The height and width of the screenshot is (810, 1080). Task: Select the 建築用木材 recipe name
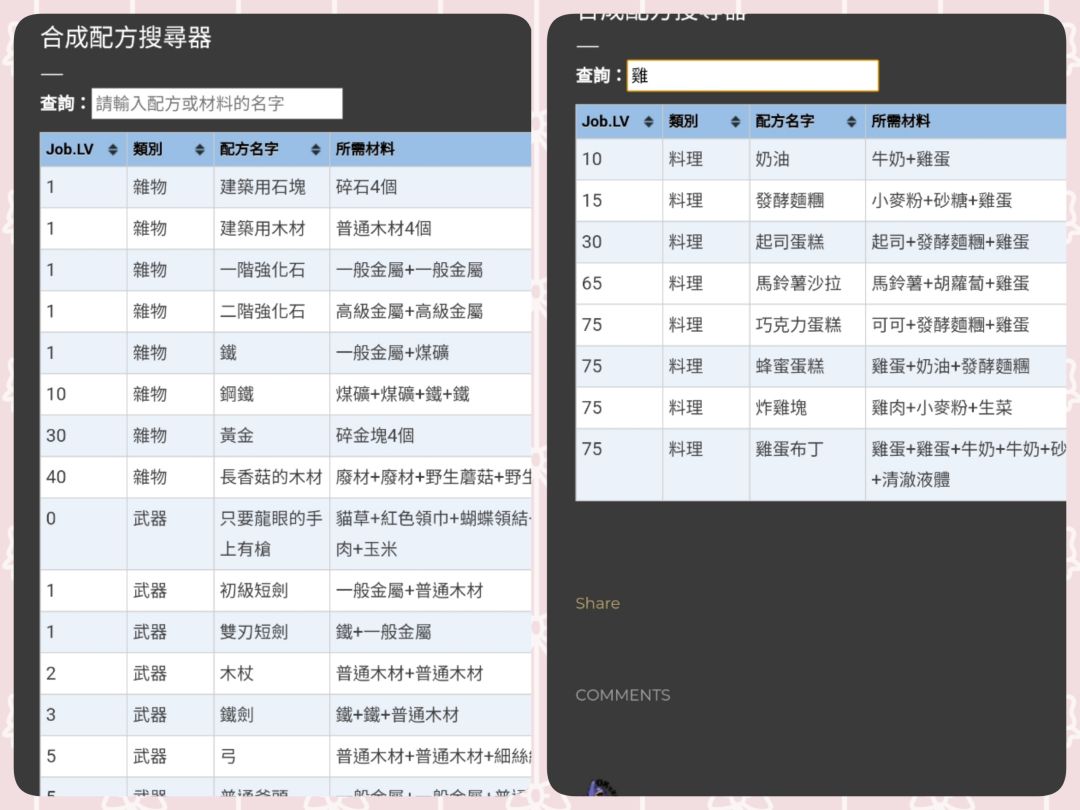point(262,228)
